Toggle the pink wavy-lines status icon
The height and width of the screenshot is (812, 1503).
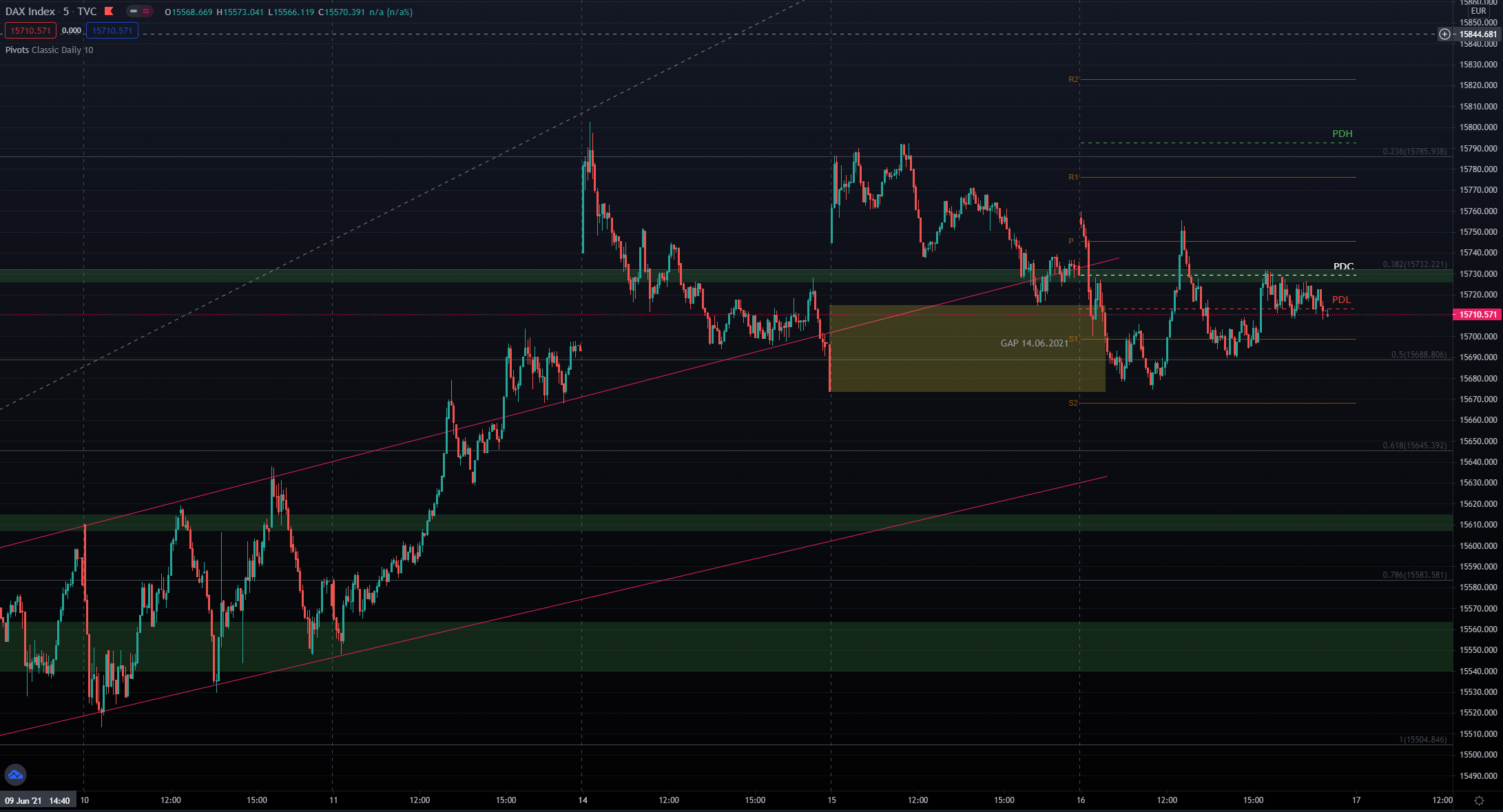point(146,11)
